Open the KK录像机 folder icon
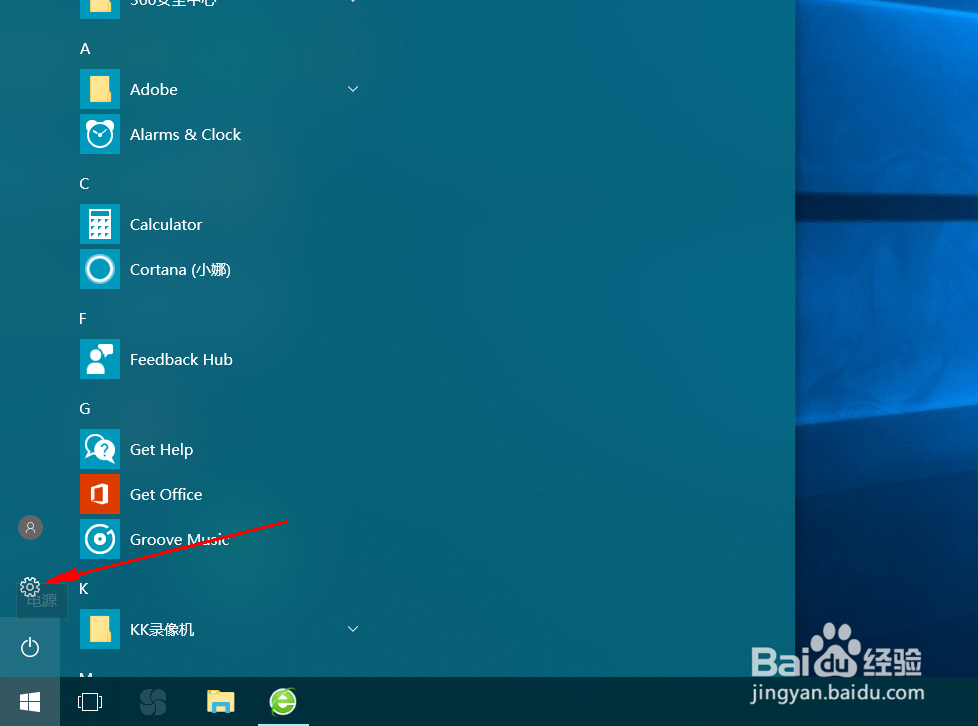978x726 pixels. tap(100, 629)
